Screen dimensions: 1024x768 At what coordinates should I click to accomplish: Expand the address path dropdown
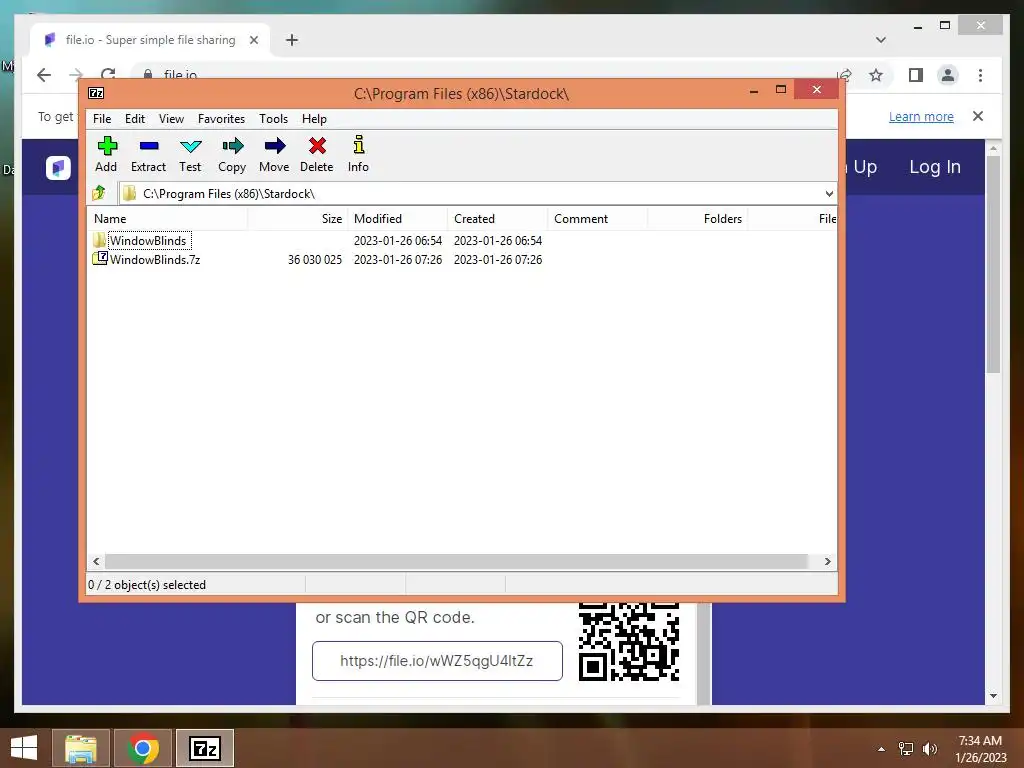pyautogui.click(x=829, y=194)
